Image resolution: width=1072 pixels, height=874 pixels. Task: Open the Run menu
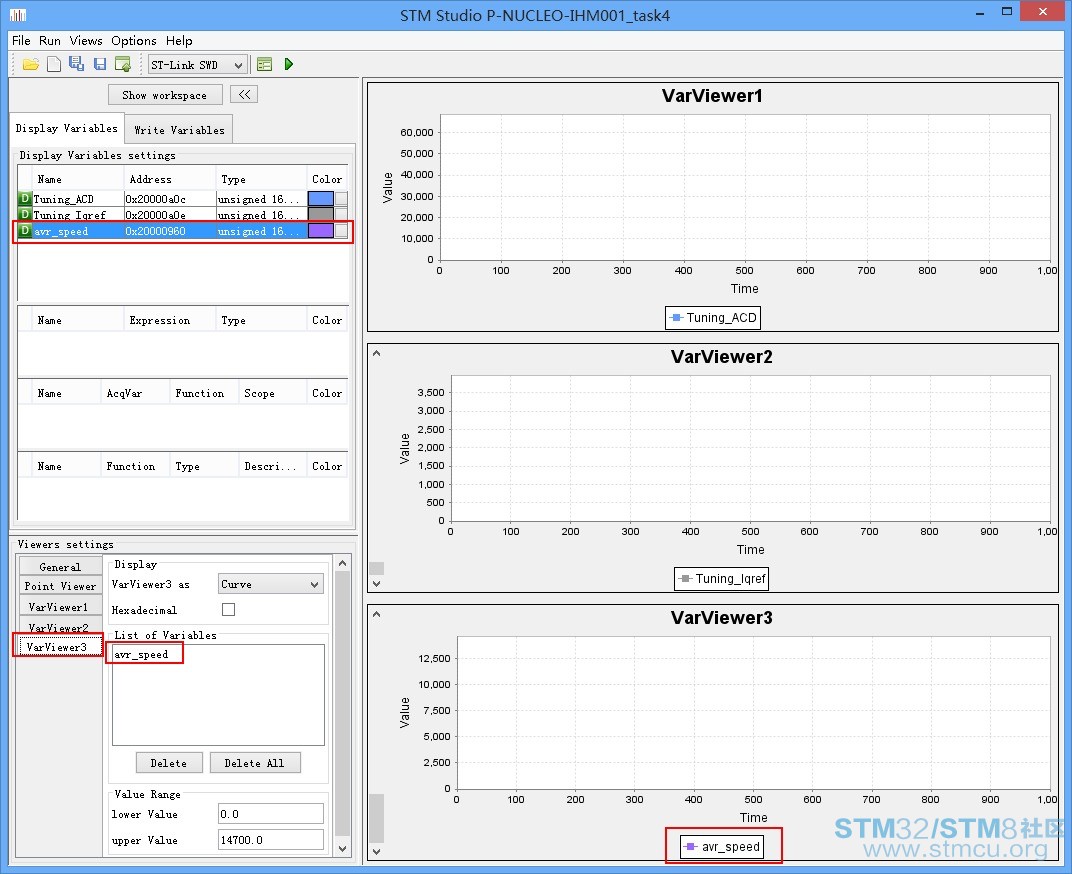(50, 40)
